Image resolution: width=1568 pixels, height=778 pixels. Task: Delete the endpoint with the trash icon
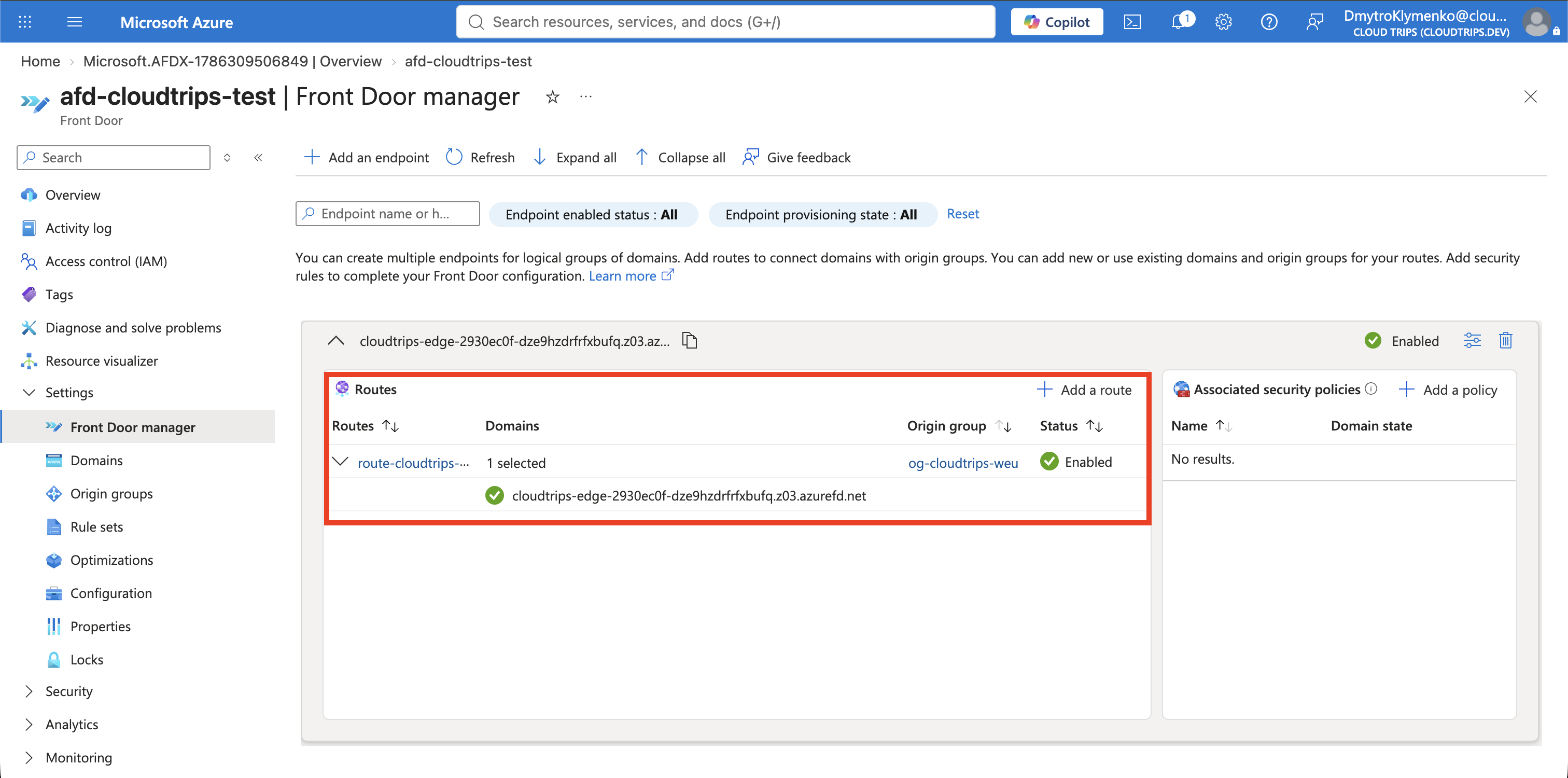[1505, 340]
